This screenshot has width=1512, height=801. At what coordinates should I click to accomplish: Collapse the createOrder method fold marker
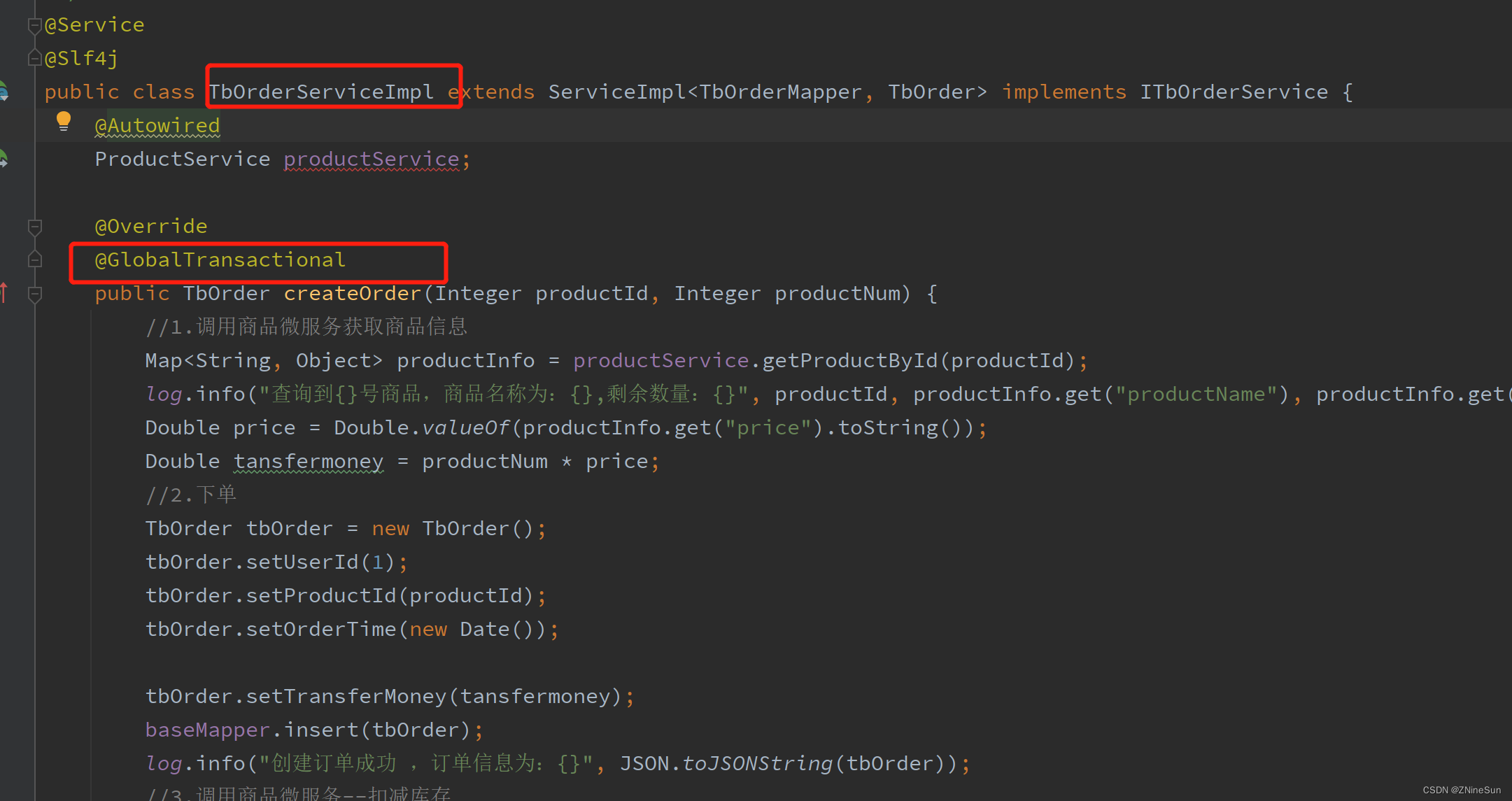pos(34,294)
